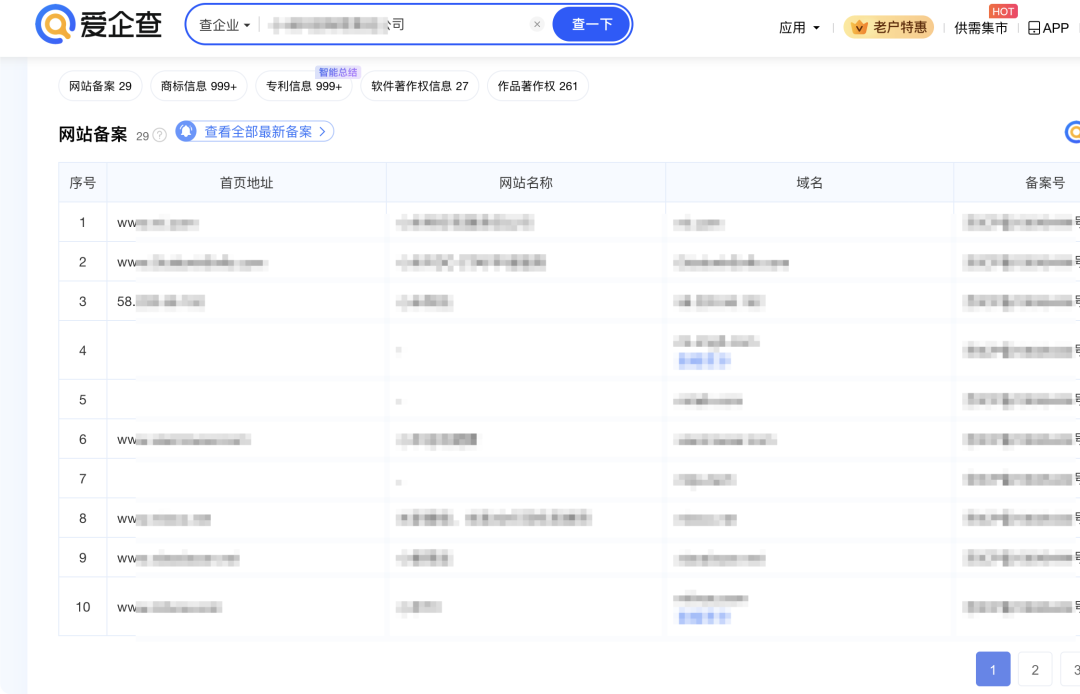The image size is (1080, 694).
Task: Click the blue link under row 4 domain
Action: (704, 359)
